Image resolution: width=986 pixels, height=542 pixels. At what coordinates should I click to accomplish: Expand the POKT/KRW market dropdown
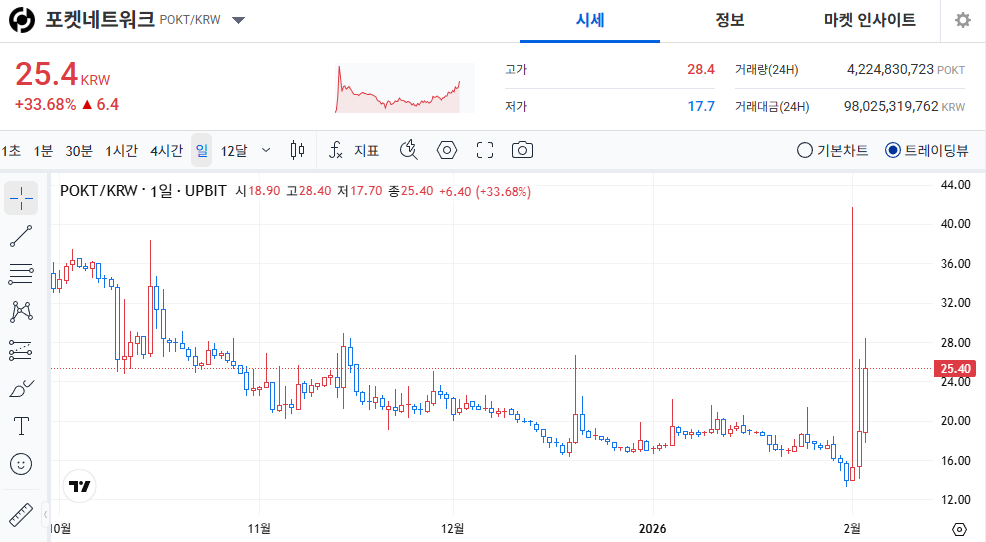tap(238, 21)
